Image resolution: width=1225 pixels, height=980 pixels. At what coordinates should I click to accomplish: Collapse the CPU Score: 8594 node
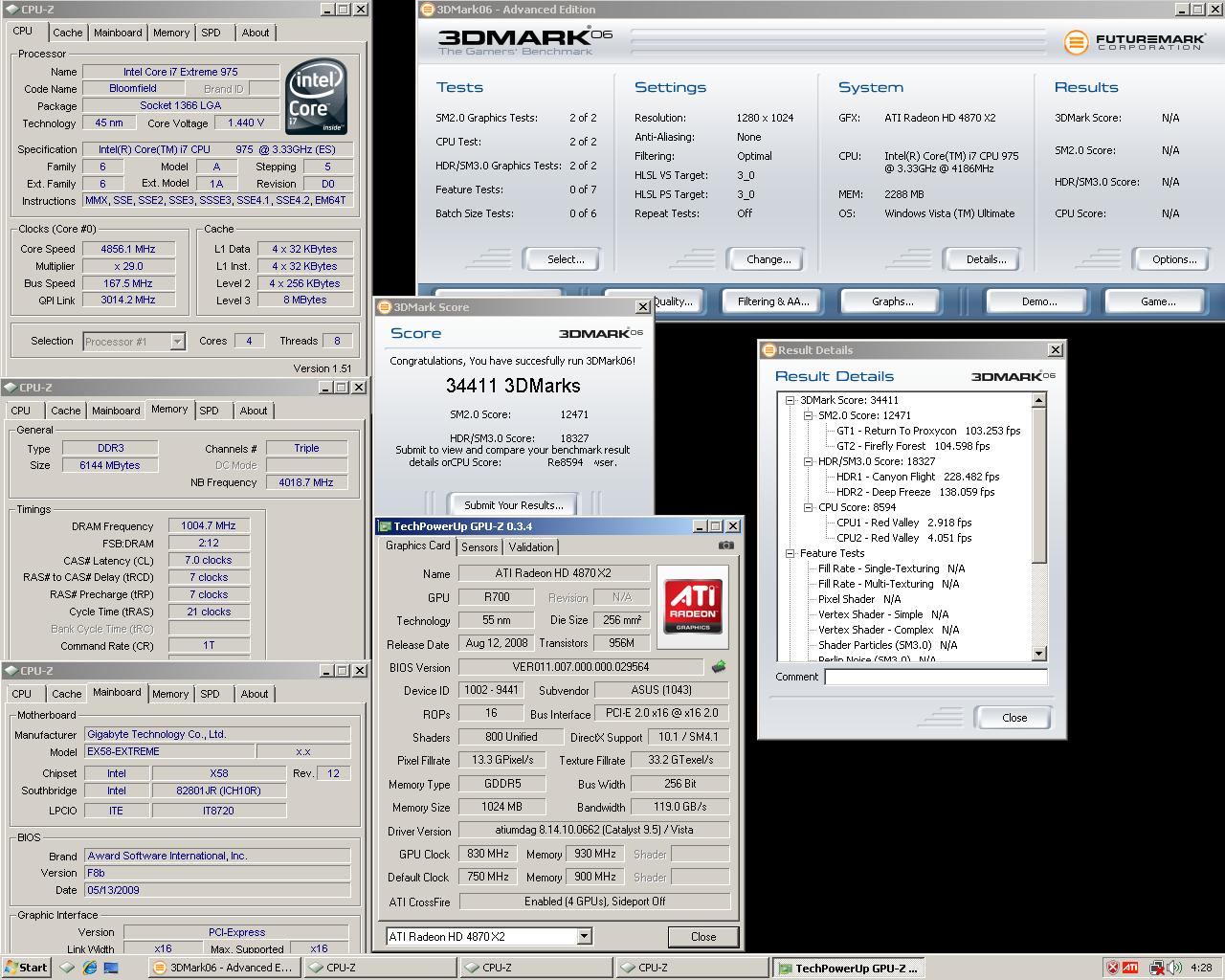coord(809,507)
